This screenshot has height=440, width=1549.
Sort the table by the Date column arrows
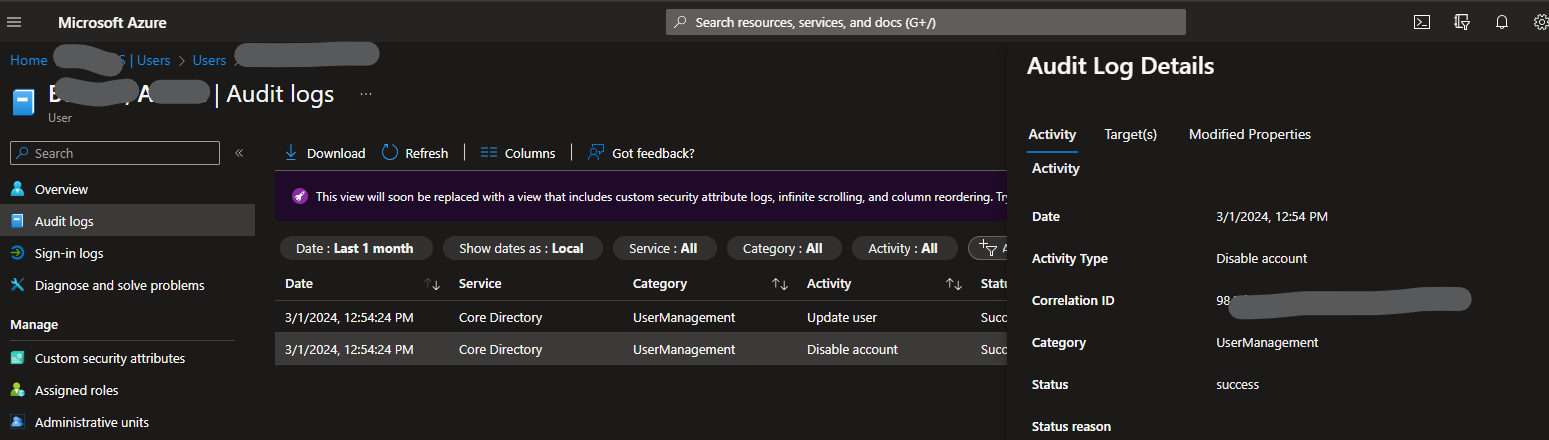pos(432,284)
